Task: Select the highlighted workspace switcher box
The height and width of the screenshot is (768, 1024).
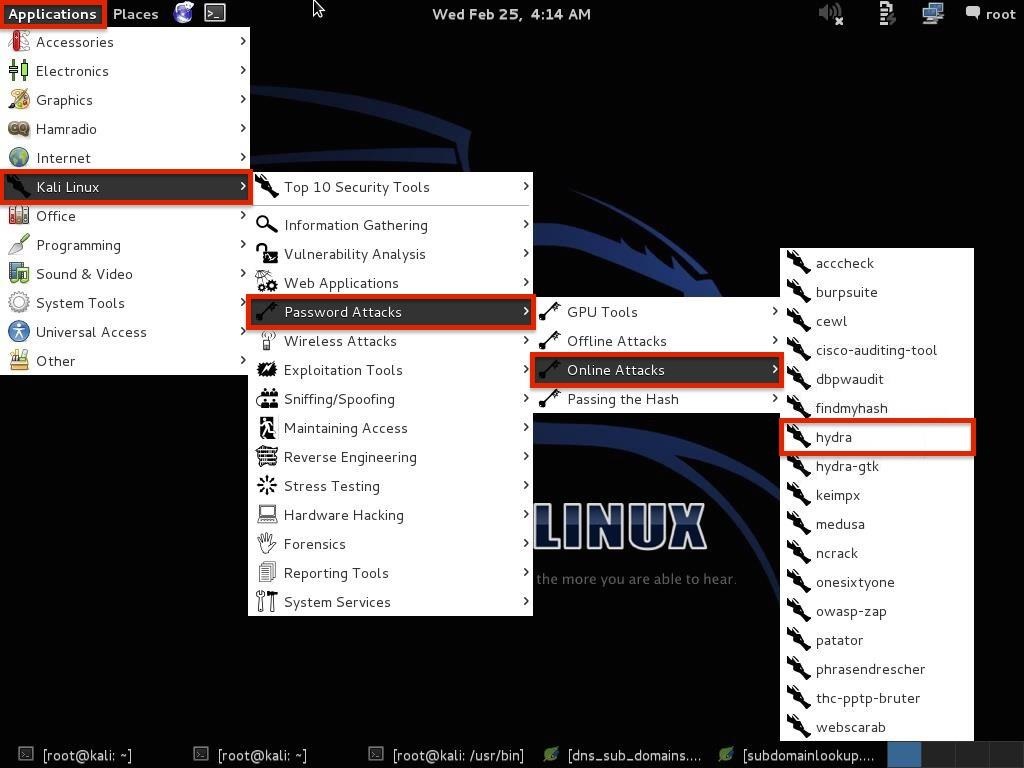Action: tap(904, 755)
